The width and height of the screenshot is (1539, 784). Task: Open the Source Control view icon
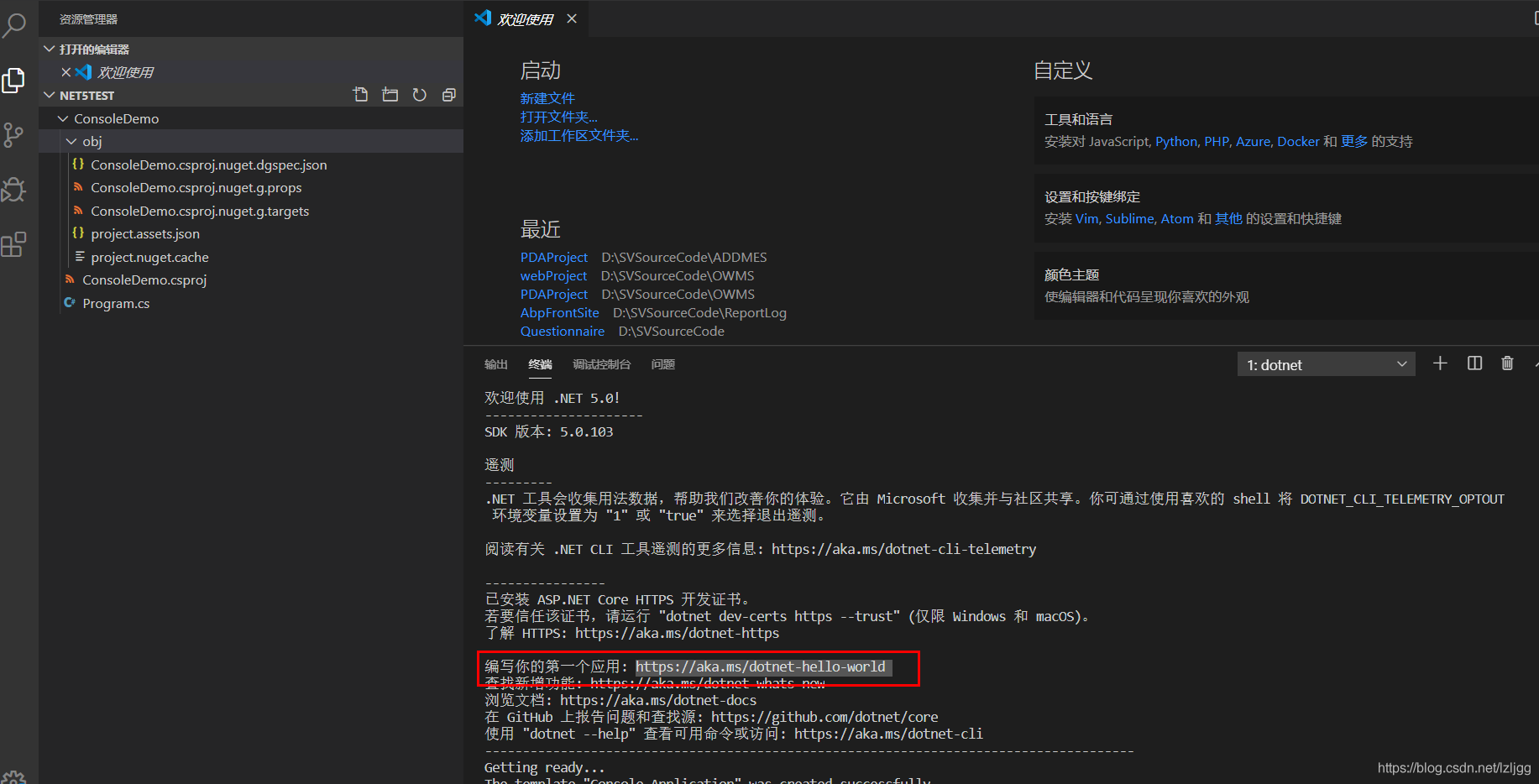tap(13, 135)
